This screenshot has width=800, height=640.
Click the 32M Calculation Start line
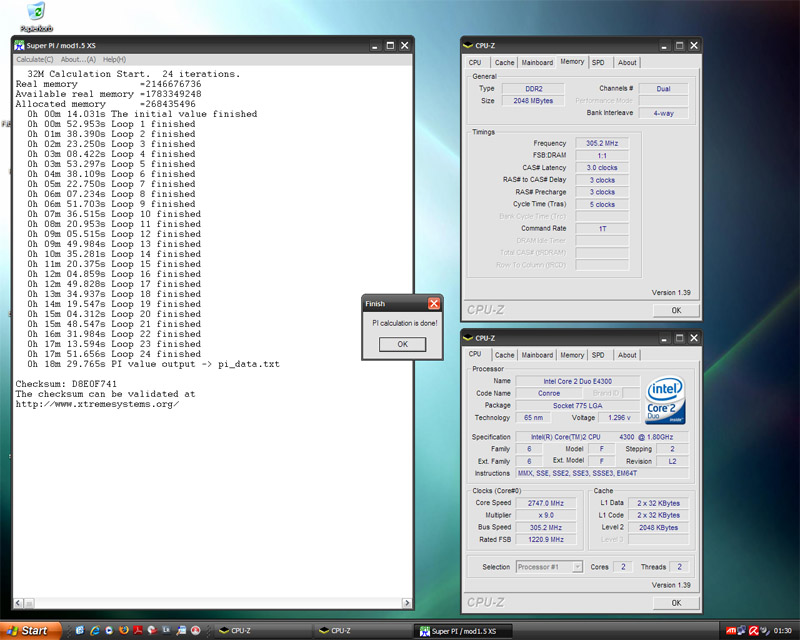coord(133,74)
